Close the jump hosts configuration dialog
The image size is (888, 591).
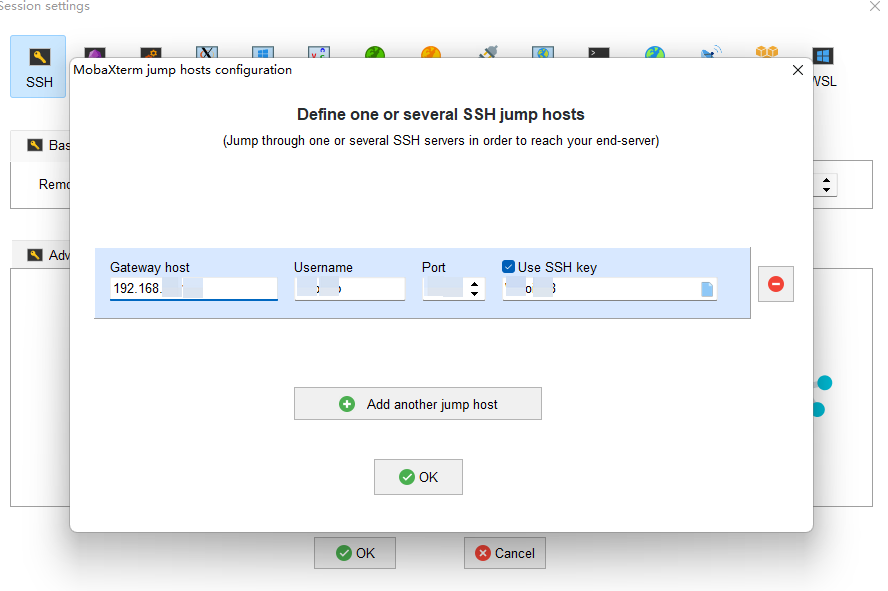coord(798,70)
